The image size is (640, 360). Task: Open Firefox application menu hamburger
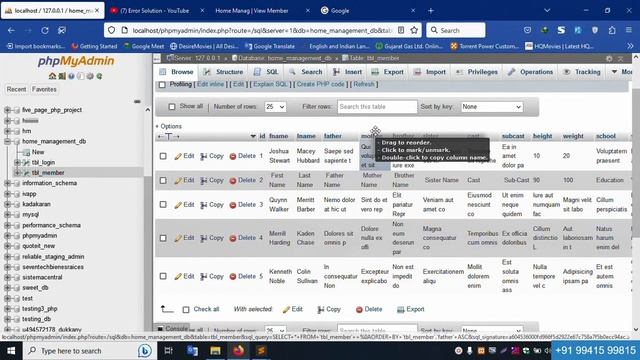tap(629, 30)
